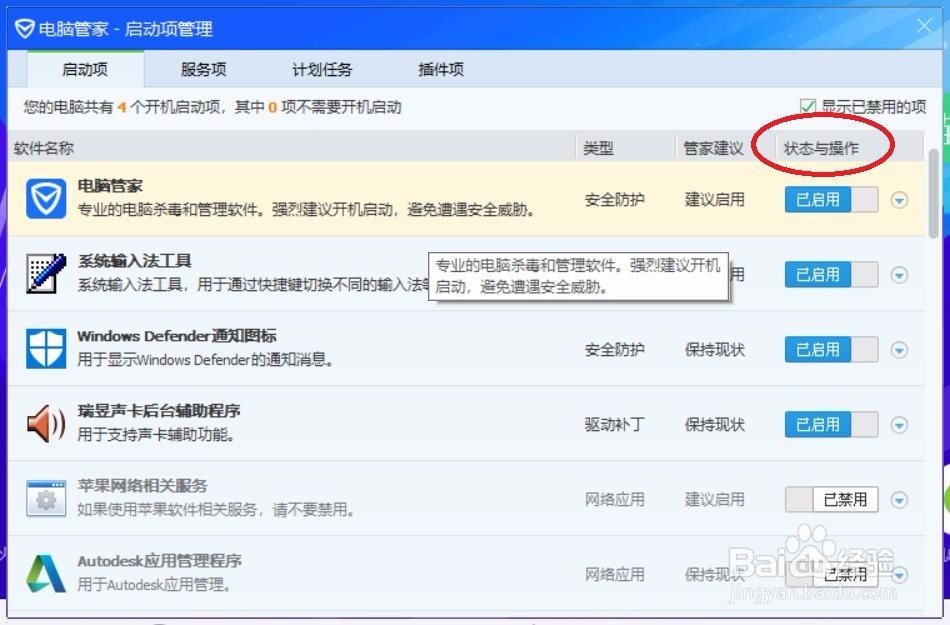Viewport: 950px width, 625px height.
Task: Toggle 系统输入法工具 startup switch off
Action: (831, 275)
